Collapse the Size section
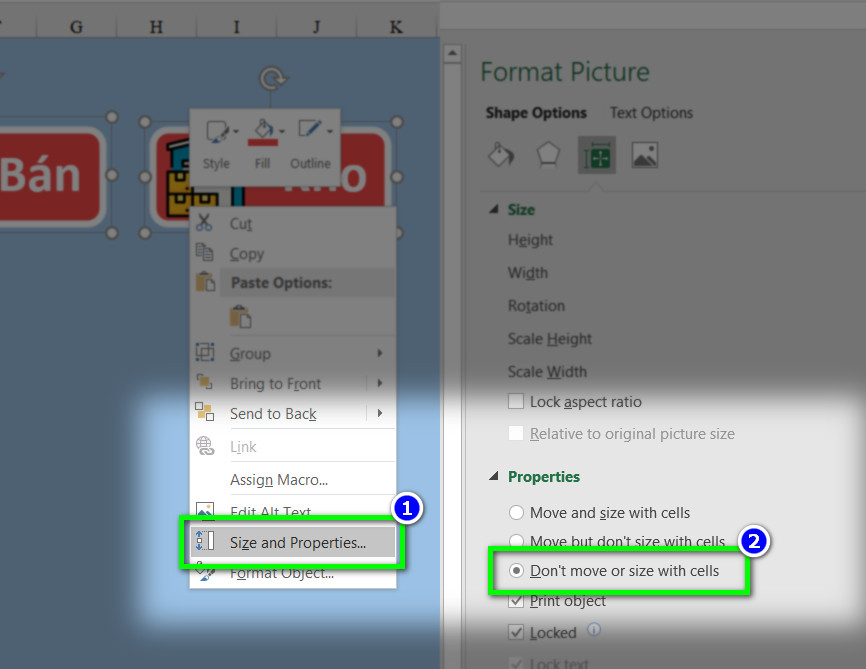 494,209
